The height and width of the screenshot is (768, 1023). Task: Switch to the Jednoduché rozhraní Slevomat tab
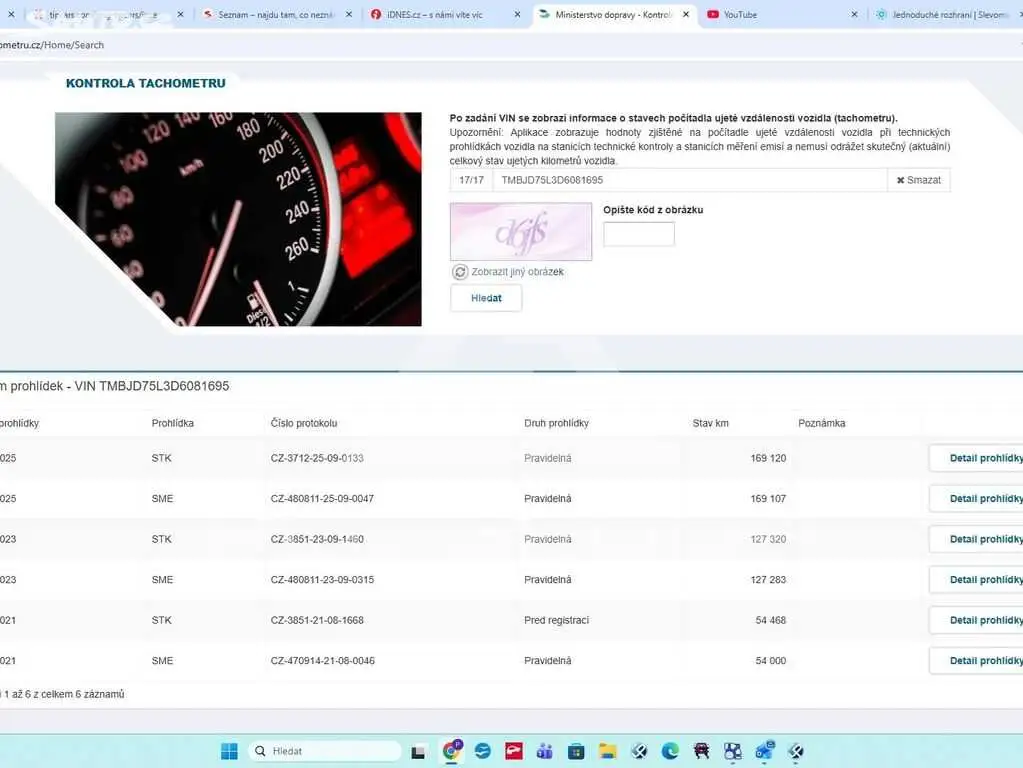coord(946,14)
